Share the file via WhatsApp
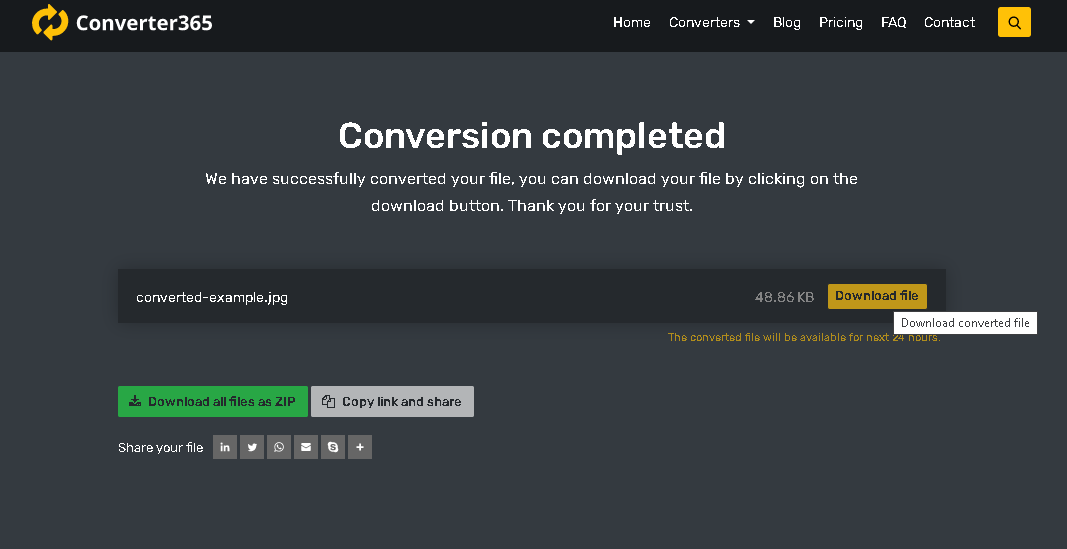 click(279, 447)
